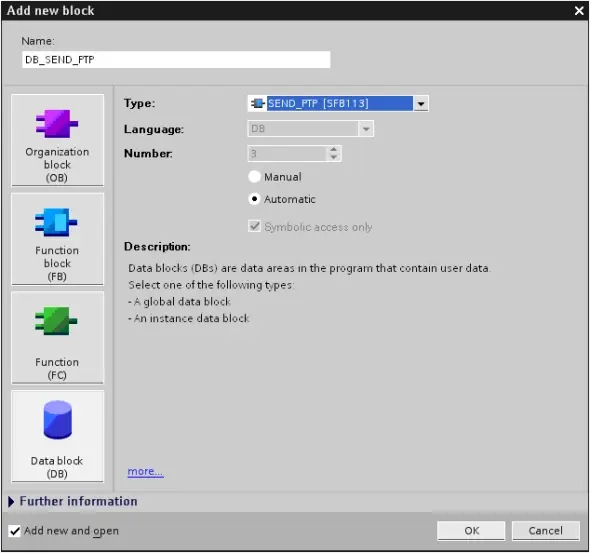The height and width of the screenshot is (553, 590).
Task: Increase the block Number with up arrow
Action: 333,150
